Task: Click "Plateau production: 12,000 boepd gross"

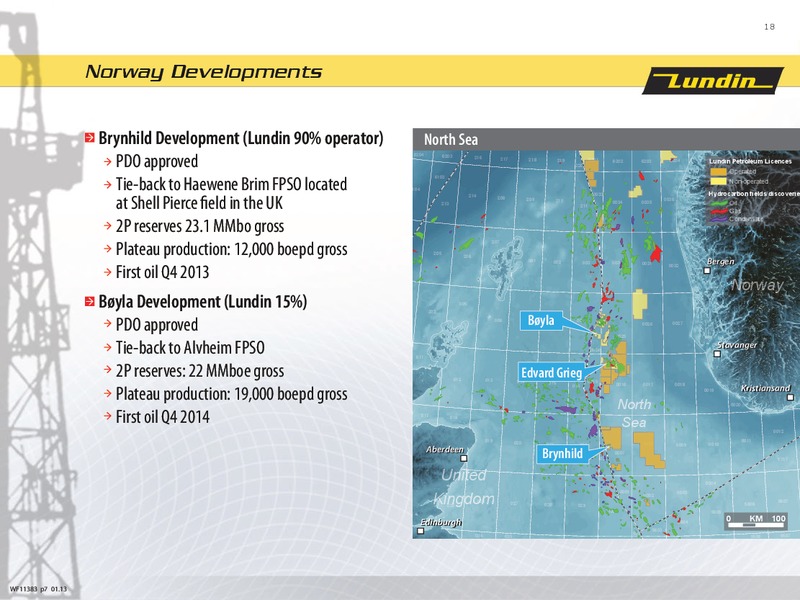Action: [232, 249]
